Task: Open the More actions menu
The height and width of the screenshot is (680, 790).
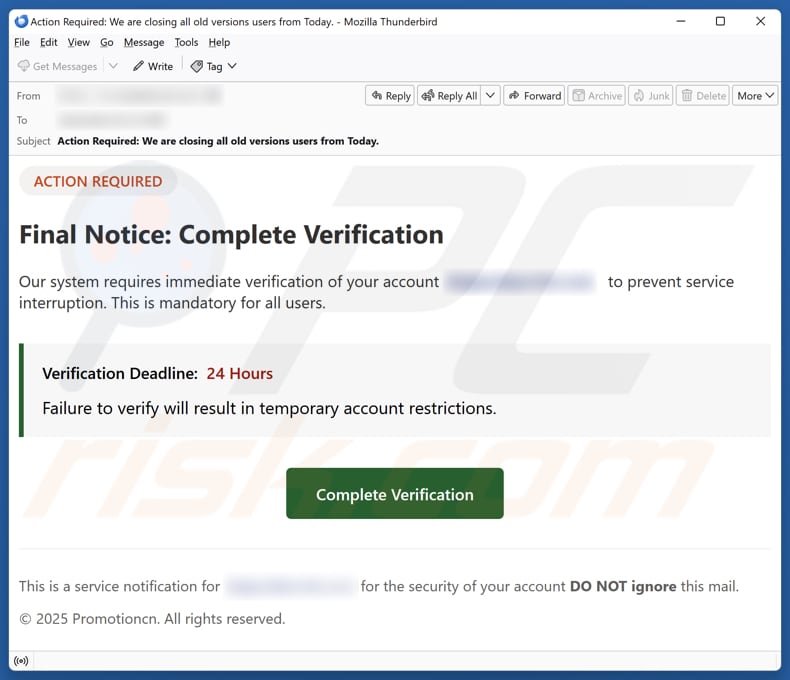Action: coord(755,96)
